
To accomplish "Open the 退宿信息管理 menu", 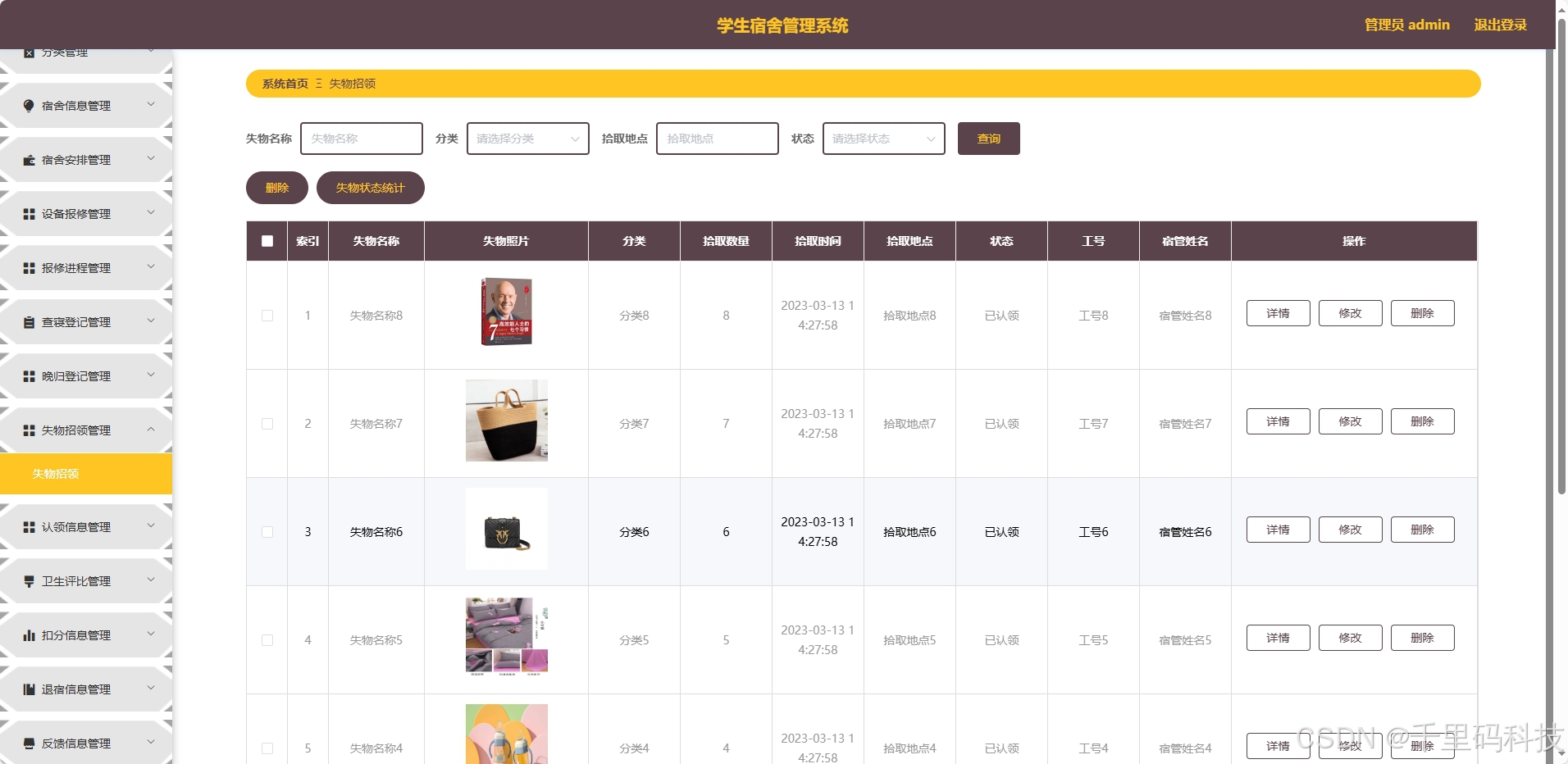I will [86, 689].
